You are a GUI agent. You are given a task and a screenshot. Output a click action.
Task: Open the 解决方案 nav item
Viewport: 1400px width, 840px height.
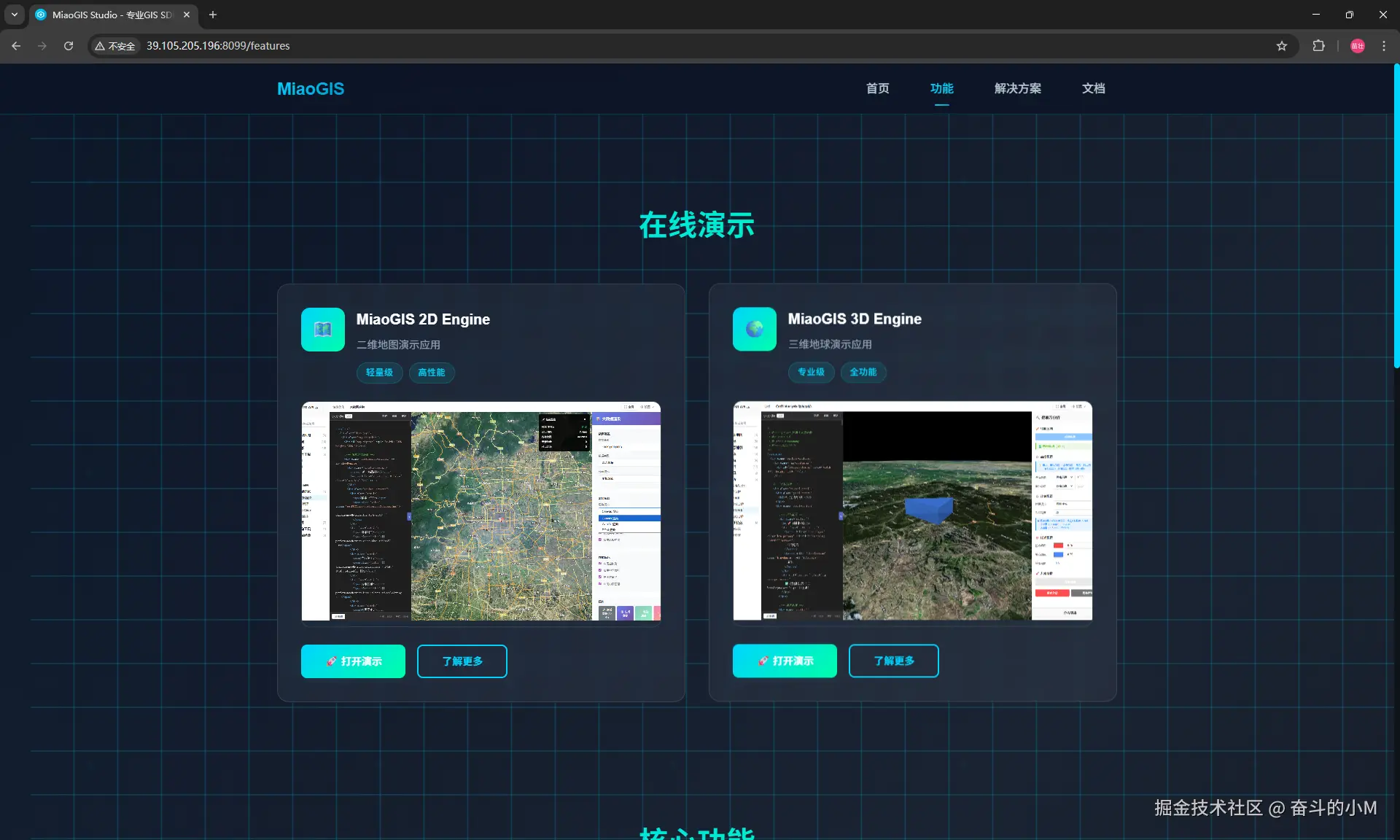1017,88
